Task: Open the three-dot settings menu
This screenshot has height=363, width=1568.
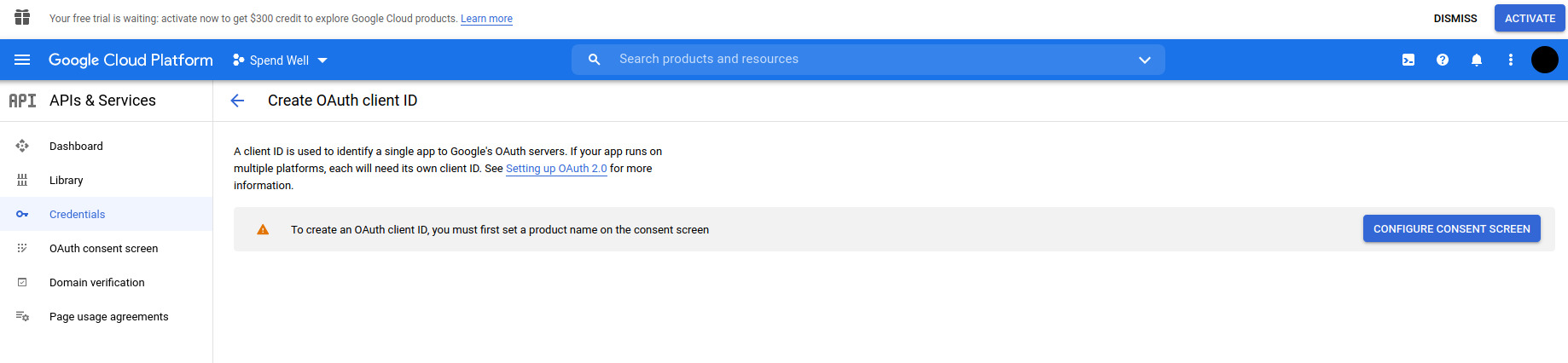Action: point(1511,60)
